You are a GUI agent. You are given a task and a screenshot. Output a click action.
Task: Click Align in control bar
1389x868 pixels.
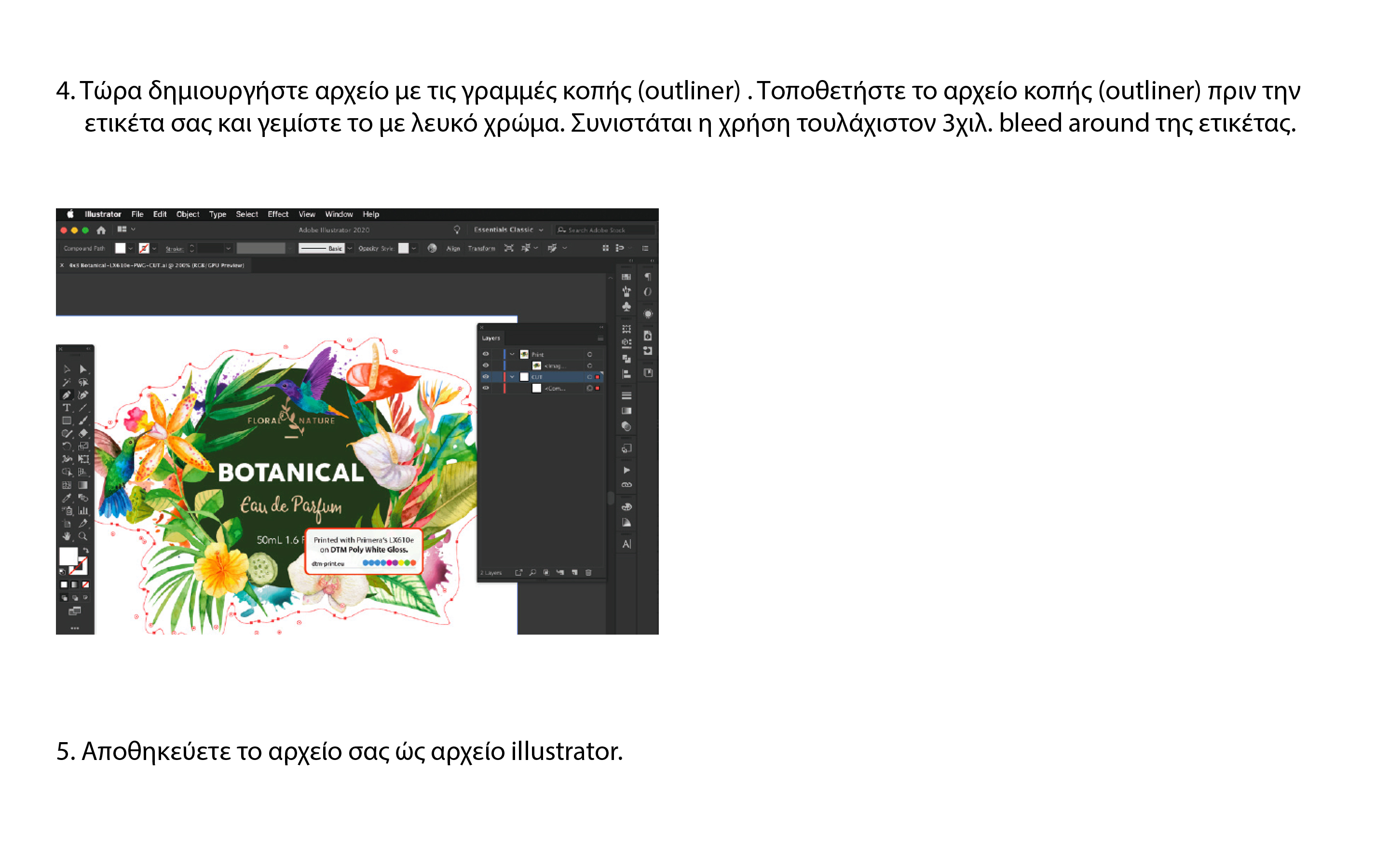453,248
